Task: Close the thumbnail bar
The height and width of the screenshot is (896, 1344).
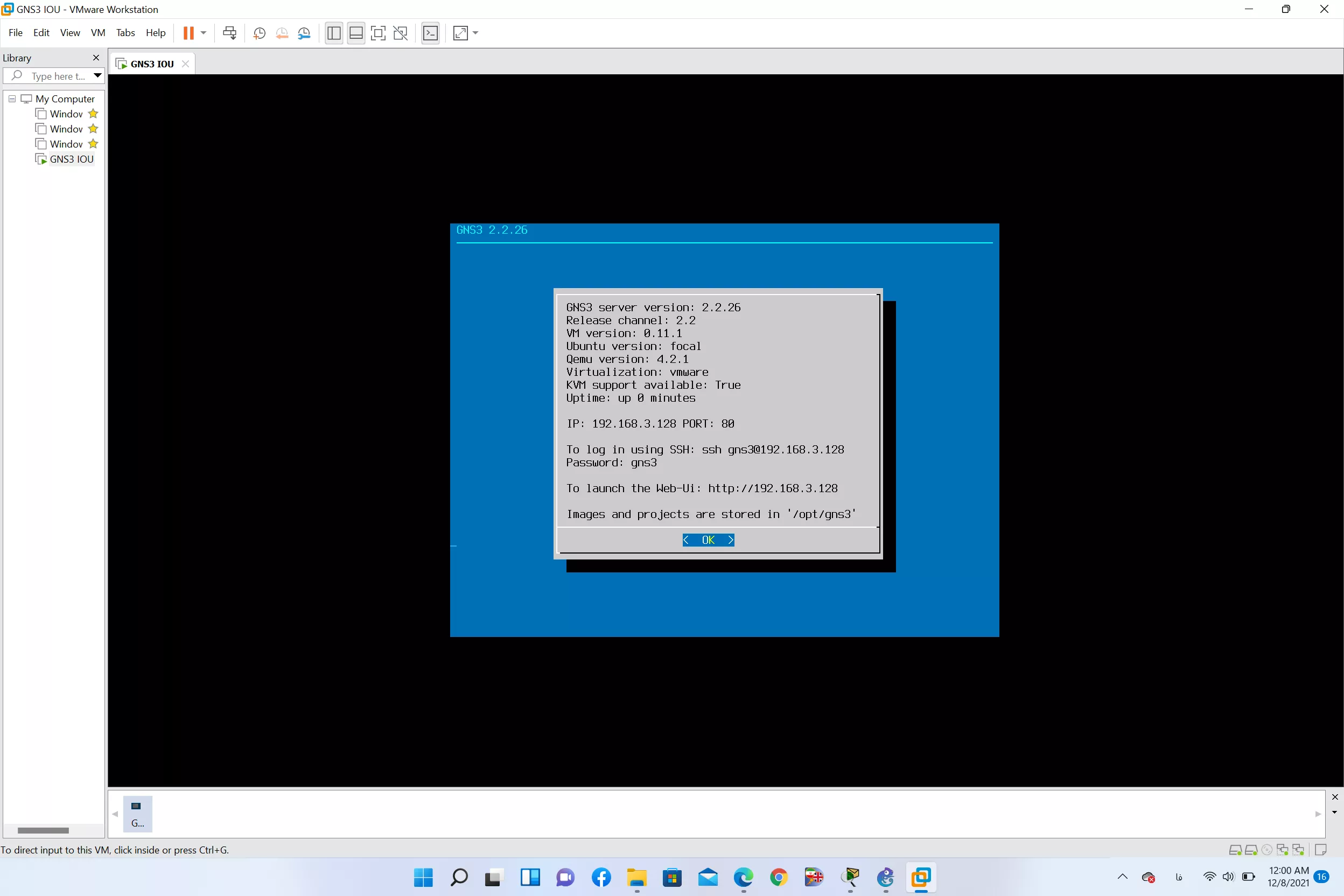Action: coord(1335,797)
